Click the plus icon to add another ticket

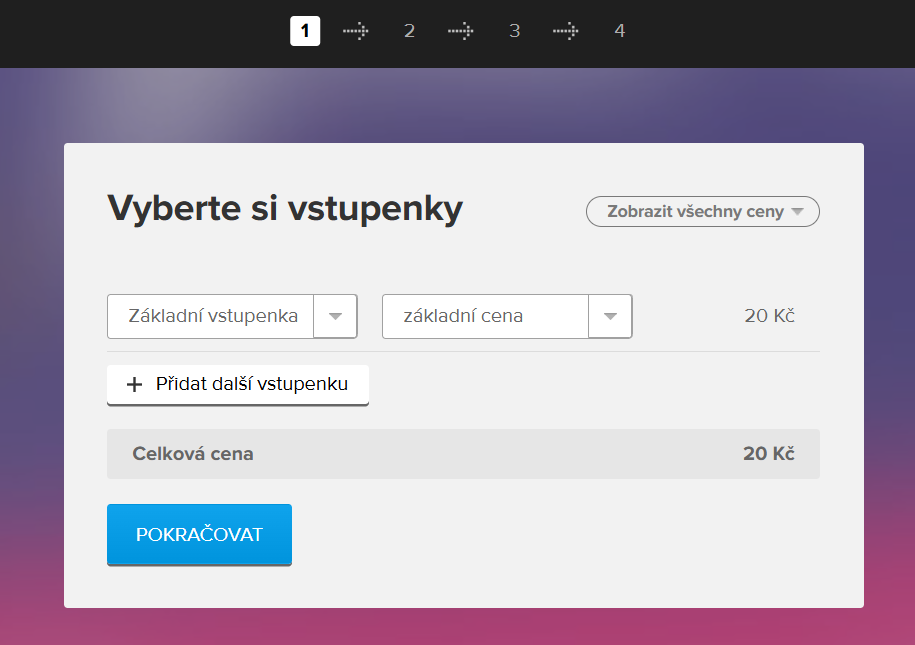click(134, 385)
